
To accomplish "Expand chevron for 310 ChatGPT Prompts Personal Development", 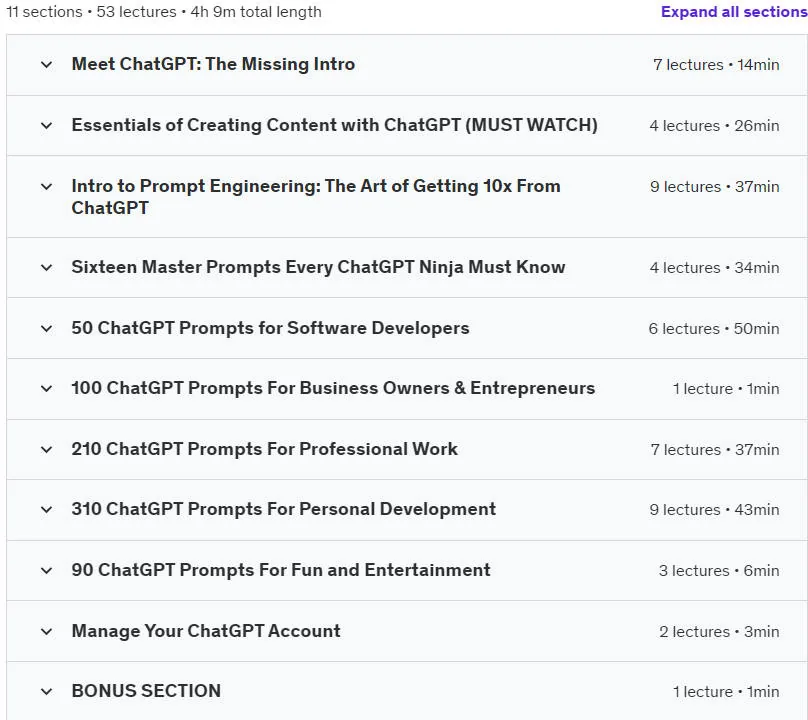I will [x=46, y=509].
